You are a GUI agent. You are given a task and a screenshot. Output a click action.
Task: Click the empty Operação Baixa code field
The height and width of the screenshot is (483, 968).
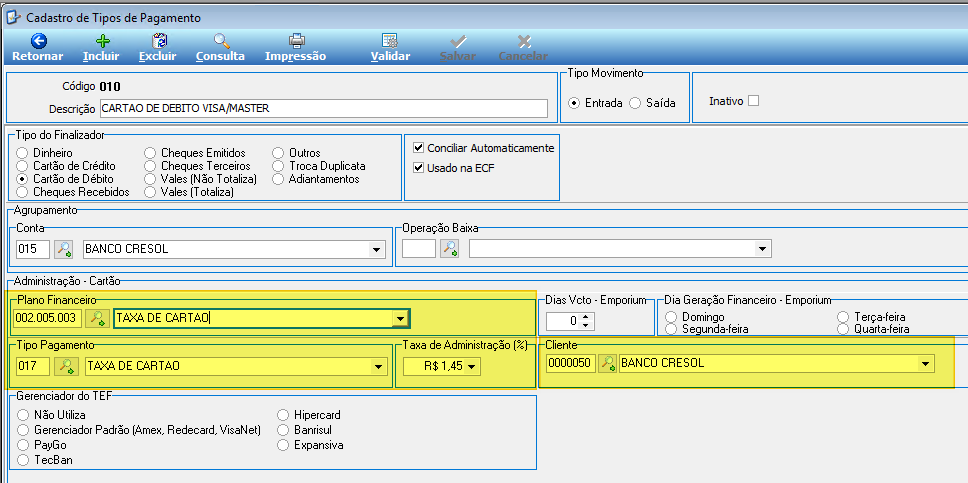(419, 250)
